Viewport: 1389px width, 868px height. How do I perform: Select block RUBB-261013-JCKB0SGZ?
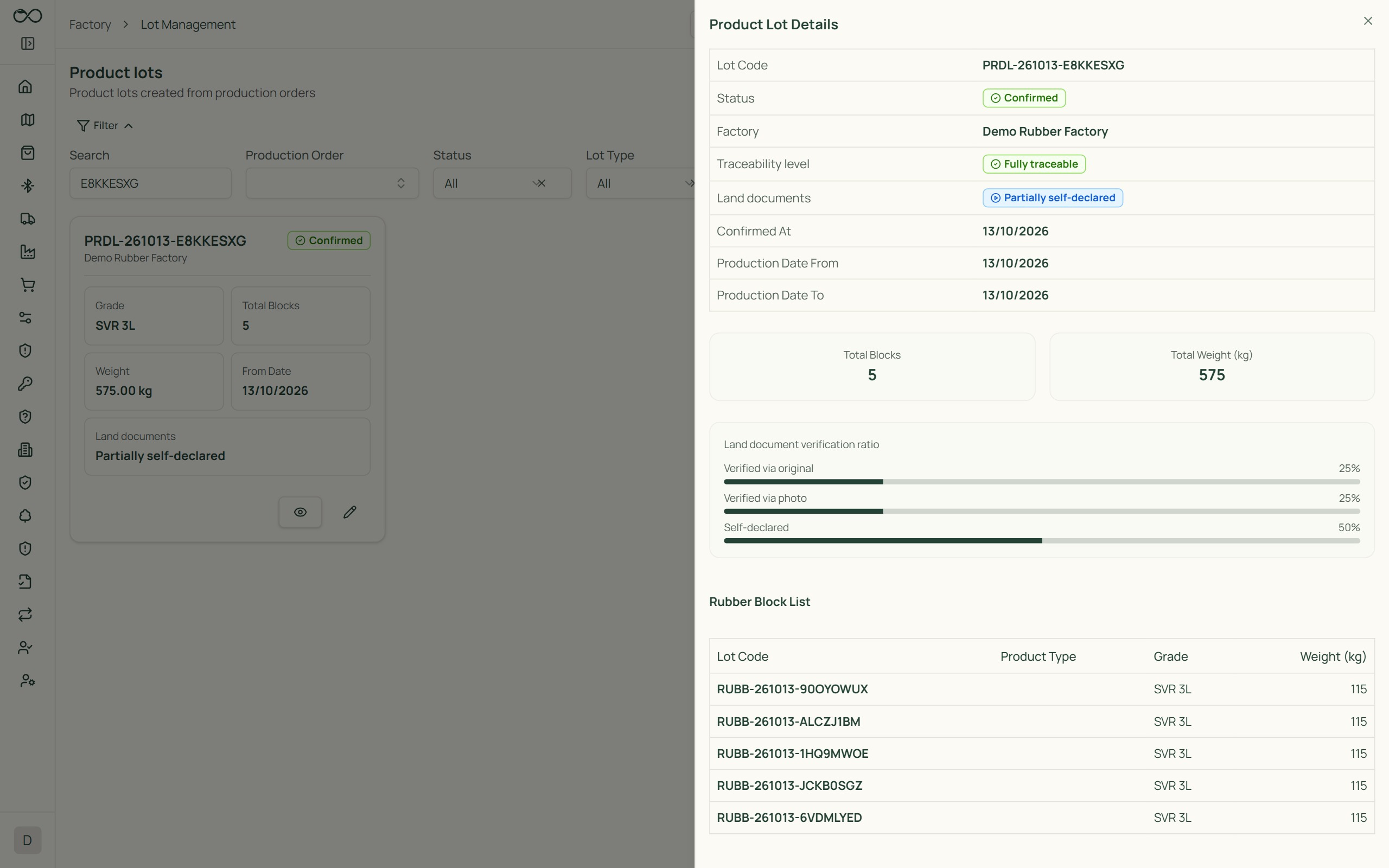1042,786
